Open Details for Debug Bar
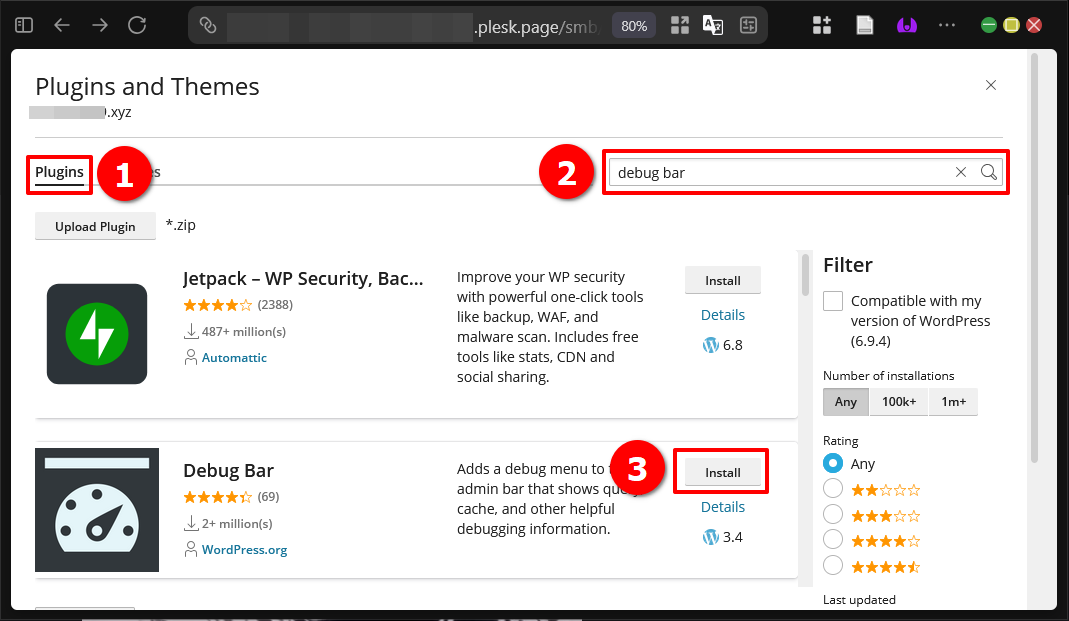 pos(723,507)
